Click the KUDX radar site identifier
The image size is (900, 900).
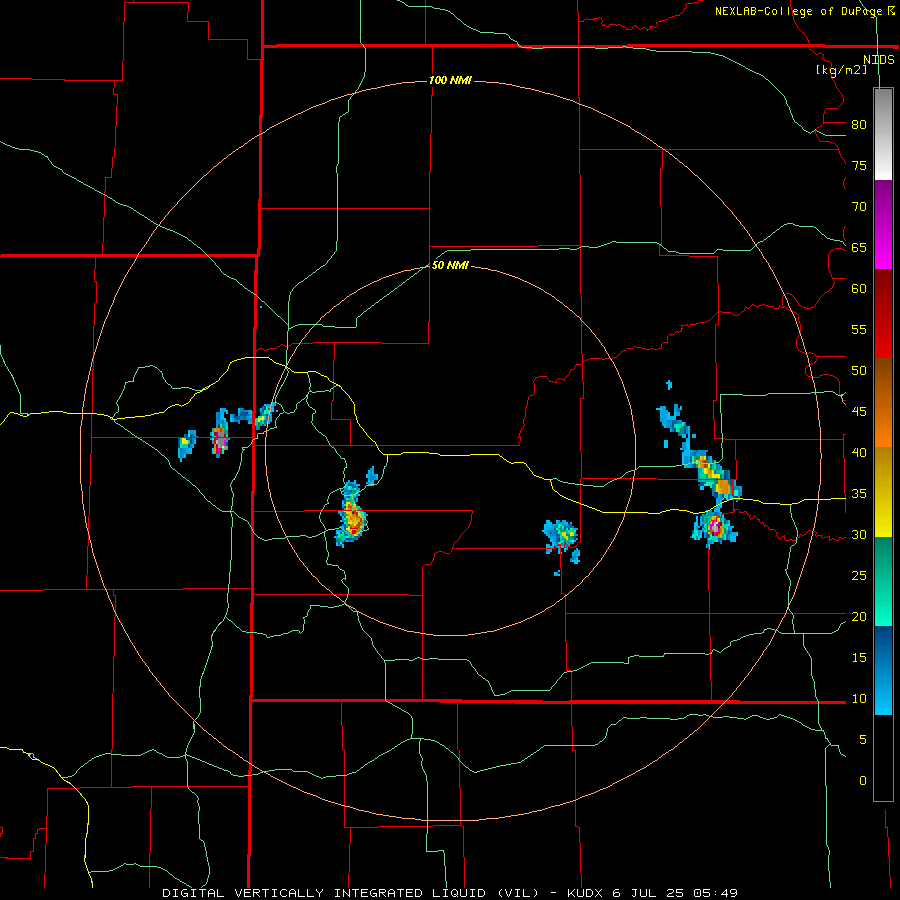pyautogui.click(x=585, y=893)
